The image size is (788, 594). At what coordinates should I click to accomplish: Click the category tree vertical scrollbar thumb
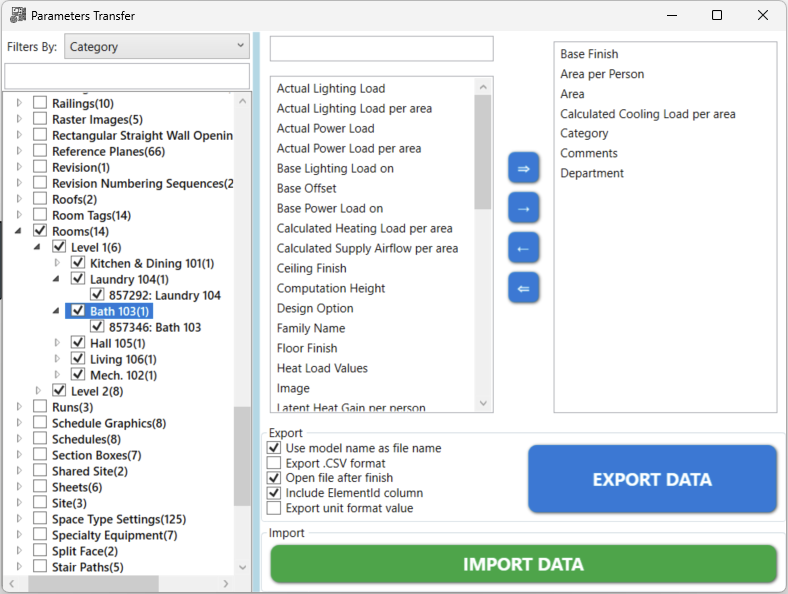pyautogui.click(x=242, y=456)
